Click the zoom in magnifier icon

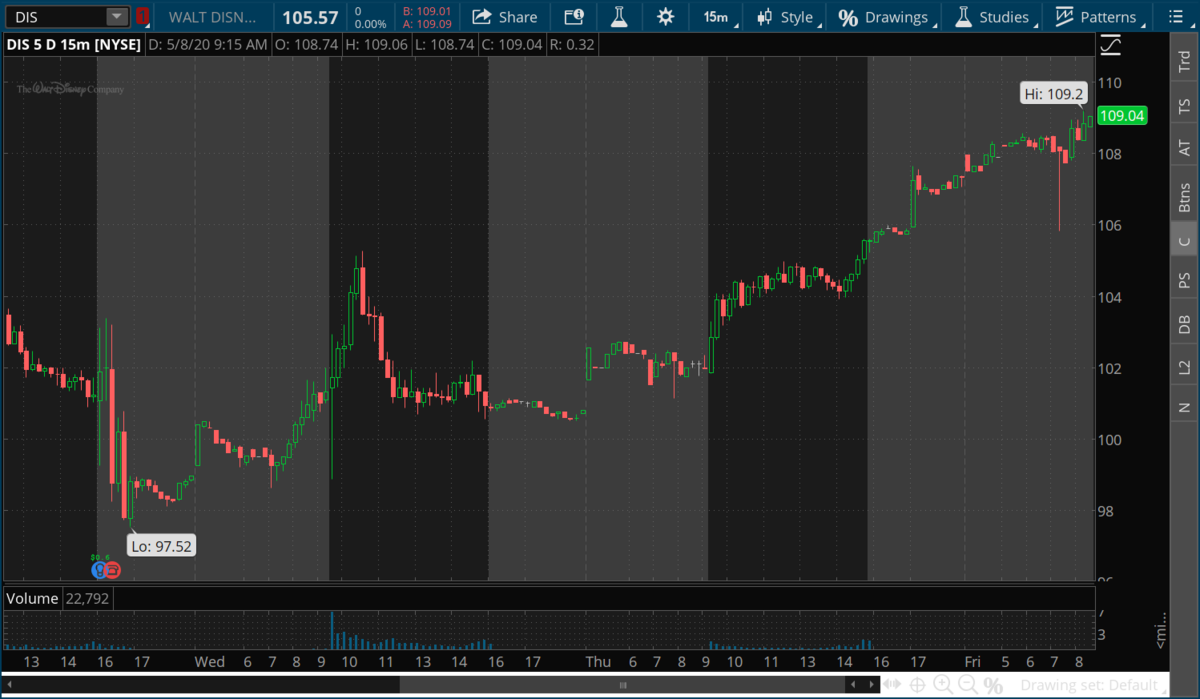(x=943, y=685)
